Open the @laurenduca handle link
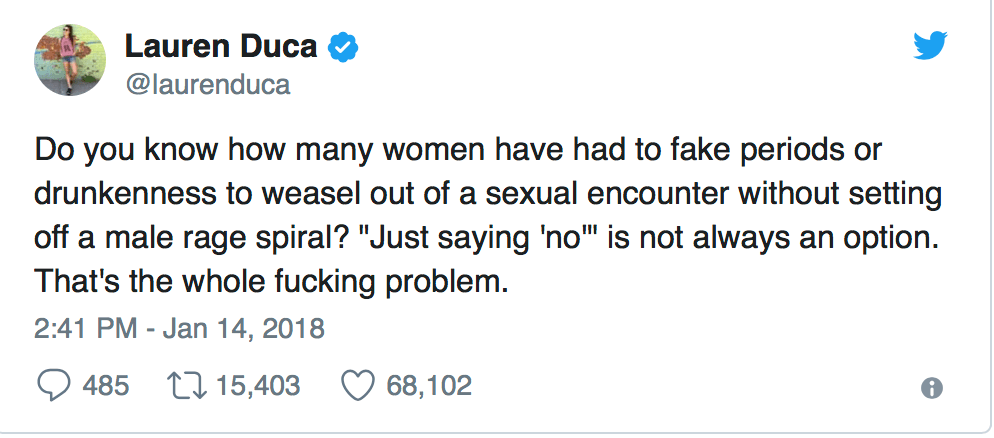994x438 pixels. coord(207,84)
